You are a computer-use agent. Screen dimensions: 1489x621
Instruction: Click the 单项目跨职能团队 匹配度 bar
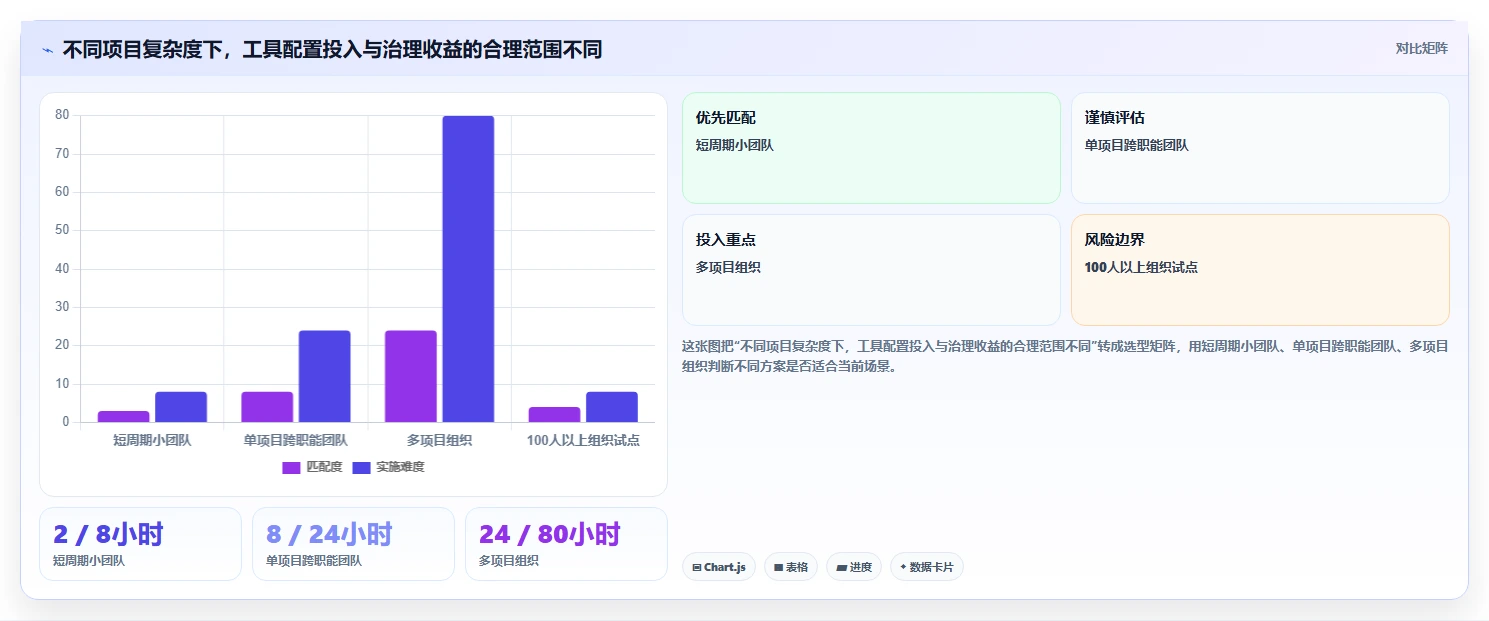(x=267, y=407)
